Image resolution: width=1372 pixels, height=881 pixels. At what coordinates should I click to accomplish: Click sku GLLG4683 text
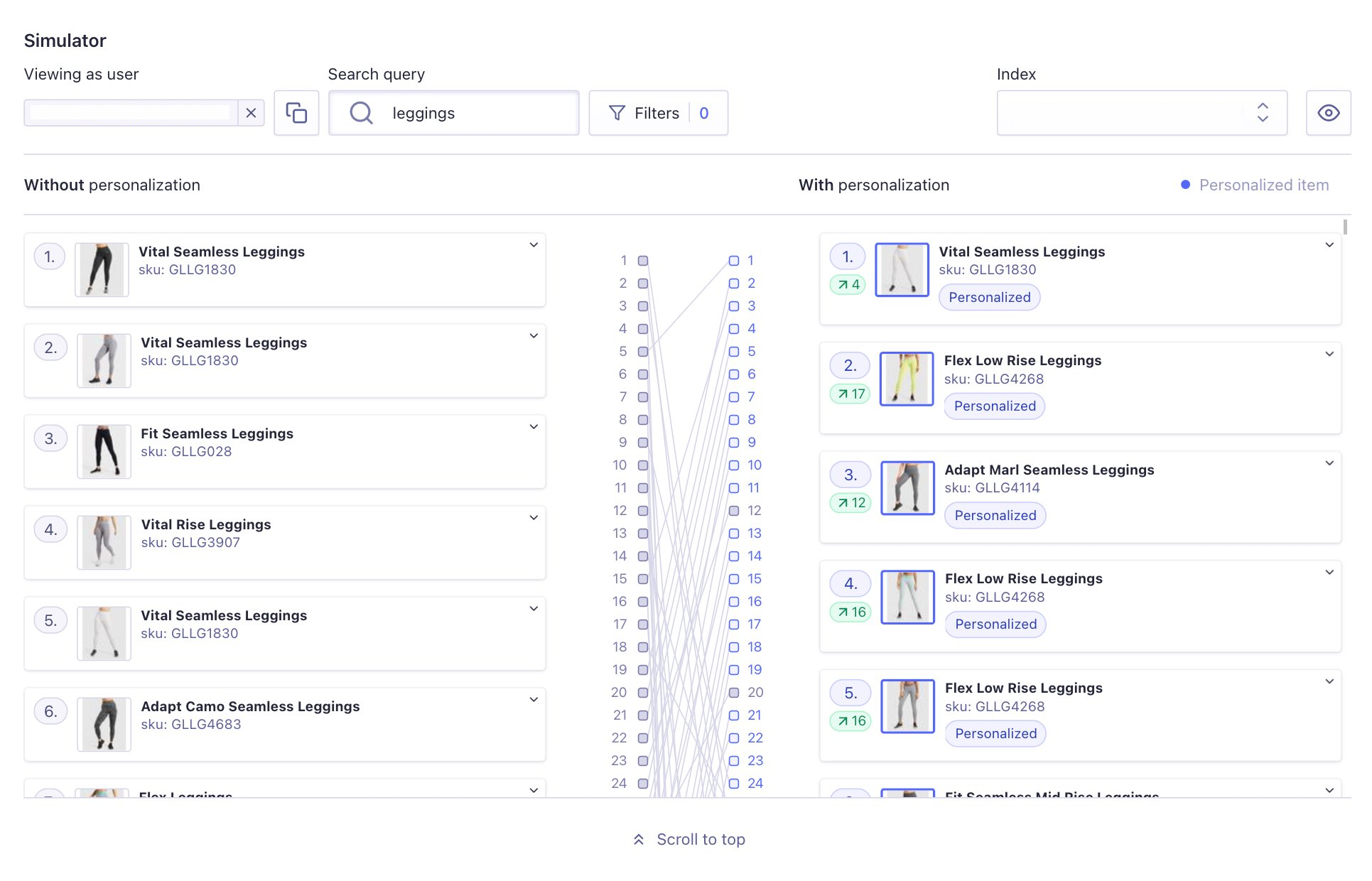click(191, 725)
